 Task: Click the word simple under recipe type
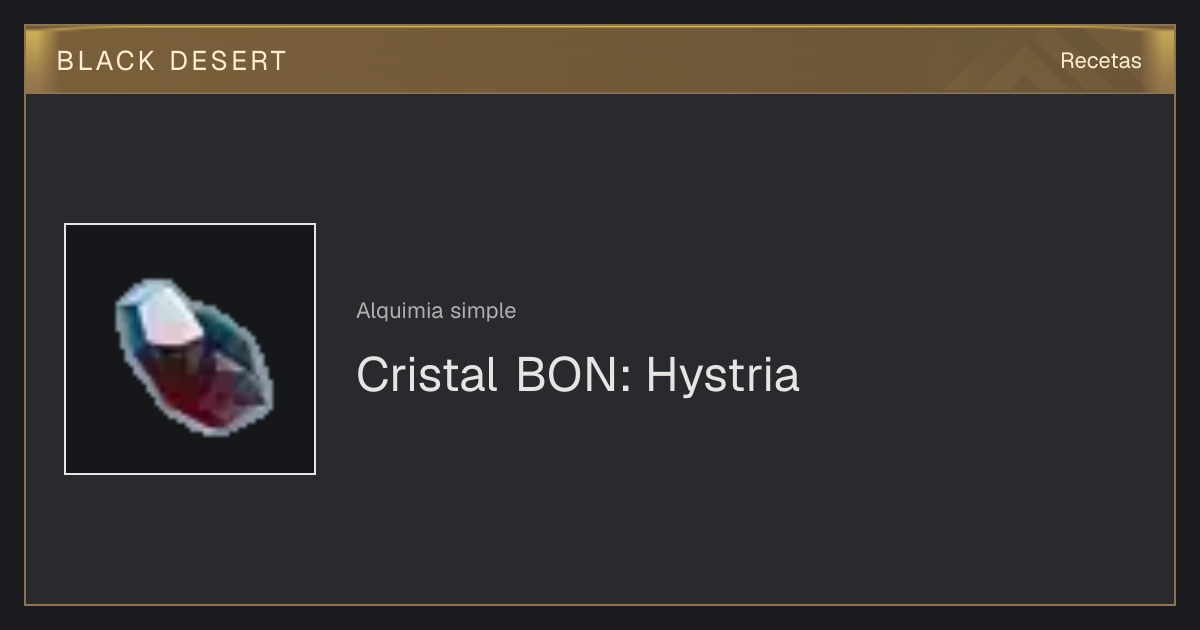coord(483,311)
